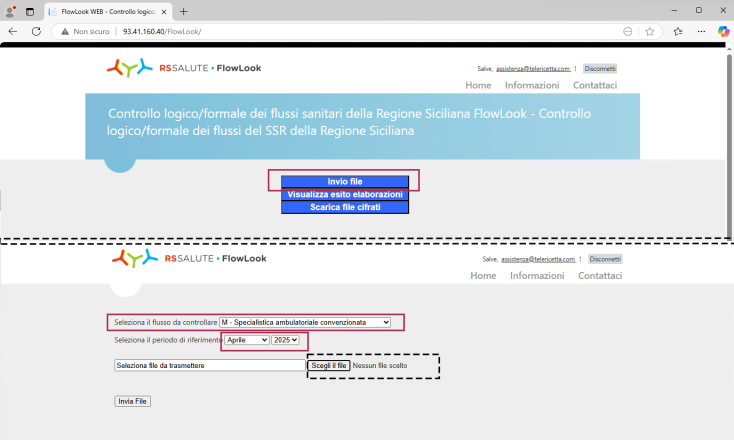Open the browser Settings and more menu
The image size is (734, 440).
pos(700,31)
